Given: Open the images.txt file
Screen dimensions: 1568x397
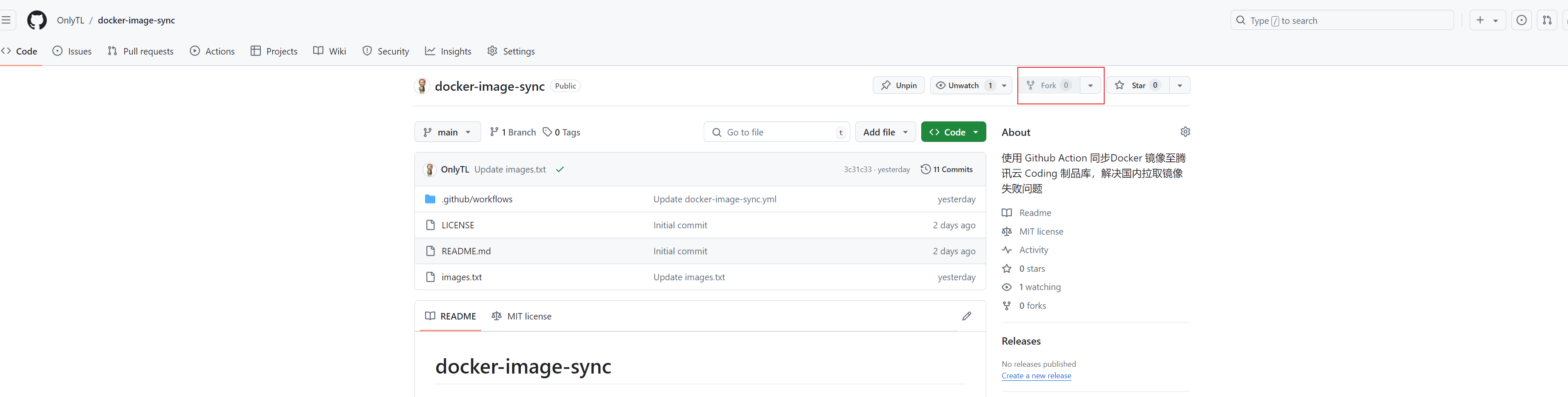Looking at the screenshot, I should pyautogui.click(x=461, y=277).
